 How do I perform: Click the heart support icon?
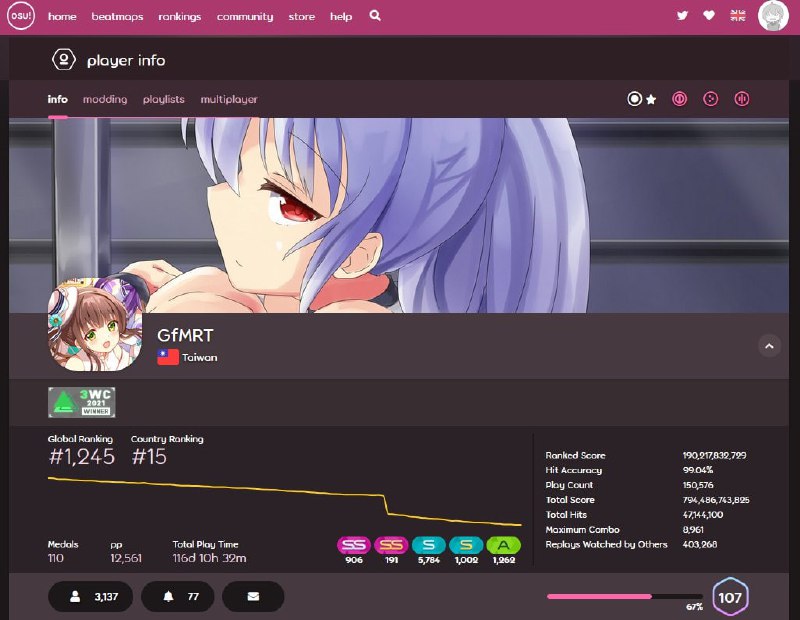coord(709,16)
